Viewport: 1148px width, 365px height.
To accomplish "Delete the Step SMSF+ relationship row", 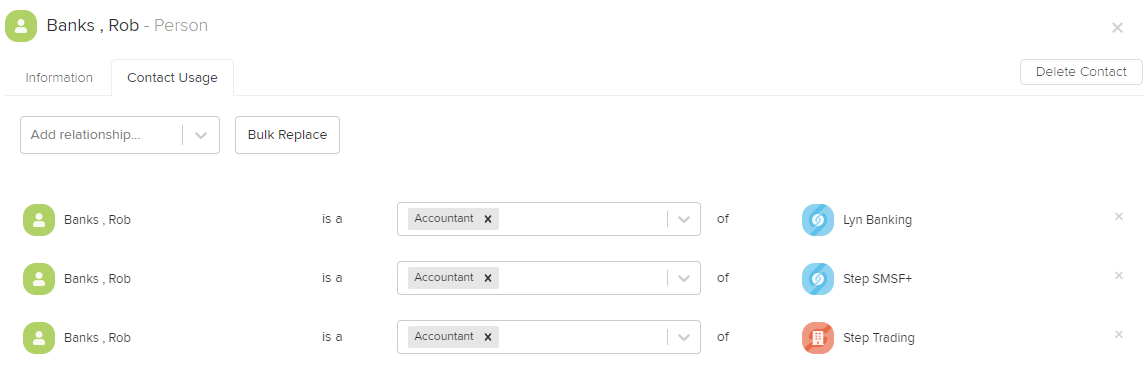I will 1119,276.
